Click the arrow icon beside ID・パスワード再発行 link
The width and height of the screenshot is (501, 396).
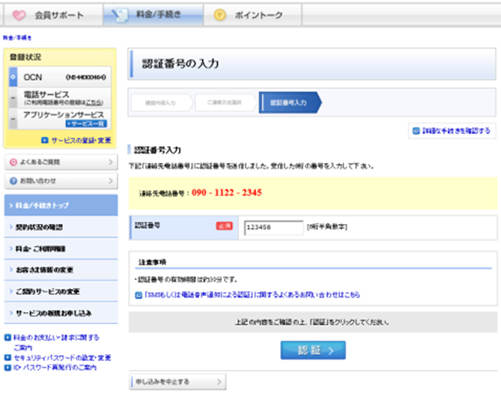(x=8, y=368)
